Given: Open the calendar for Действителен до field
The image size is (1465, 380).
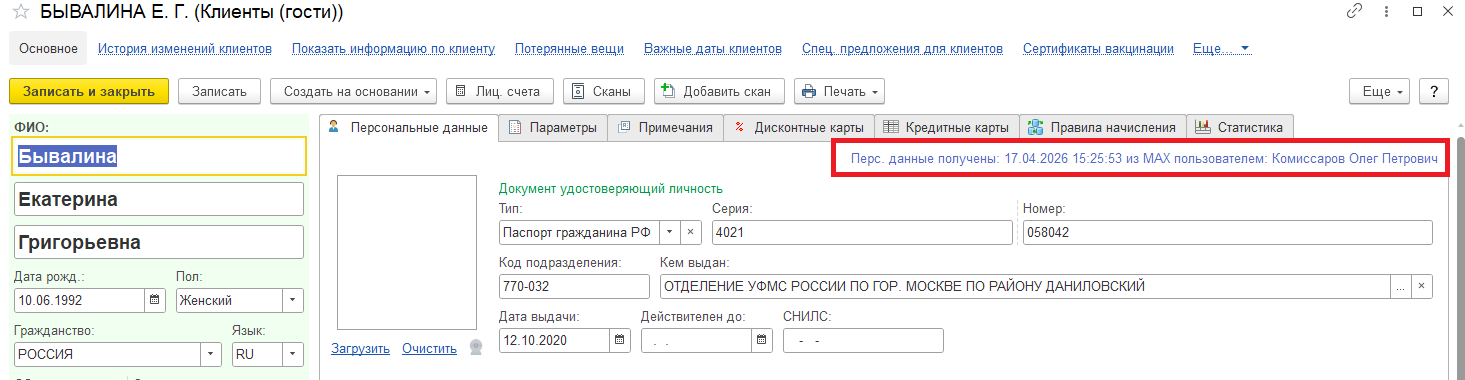Looking at the screenshot, I should (x=763, y=341).
